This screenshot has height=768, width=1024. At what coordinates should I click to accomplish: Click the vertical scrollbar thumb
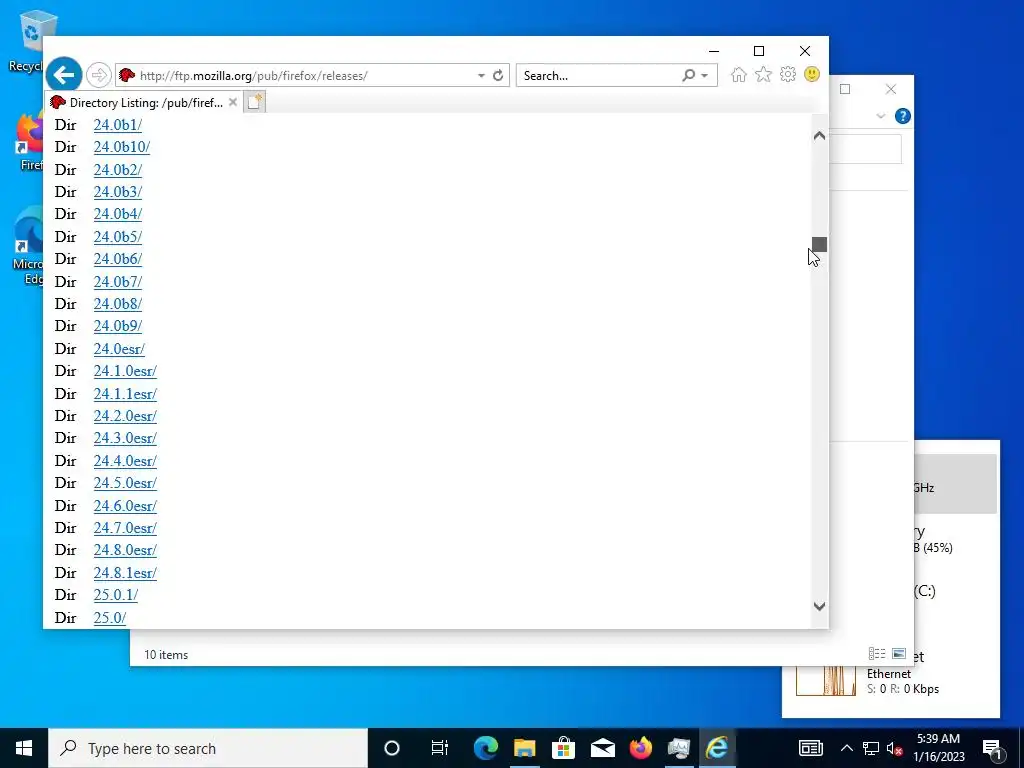coord(819,244)
